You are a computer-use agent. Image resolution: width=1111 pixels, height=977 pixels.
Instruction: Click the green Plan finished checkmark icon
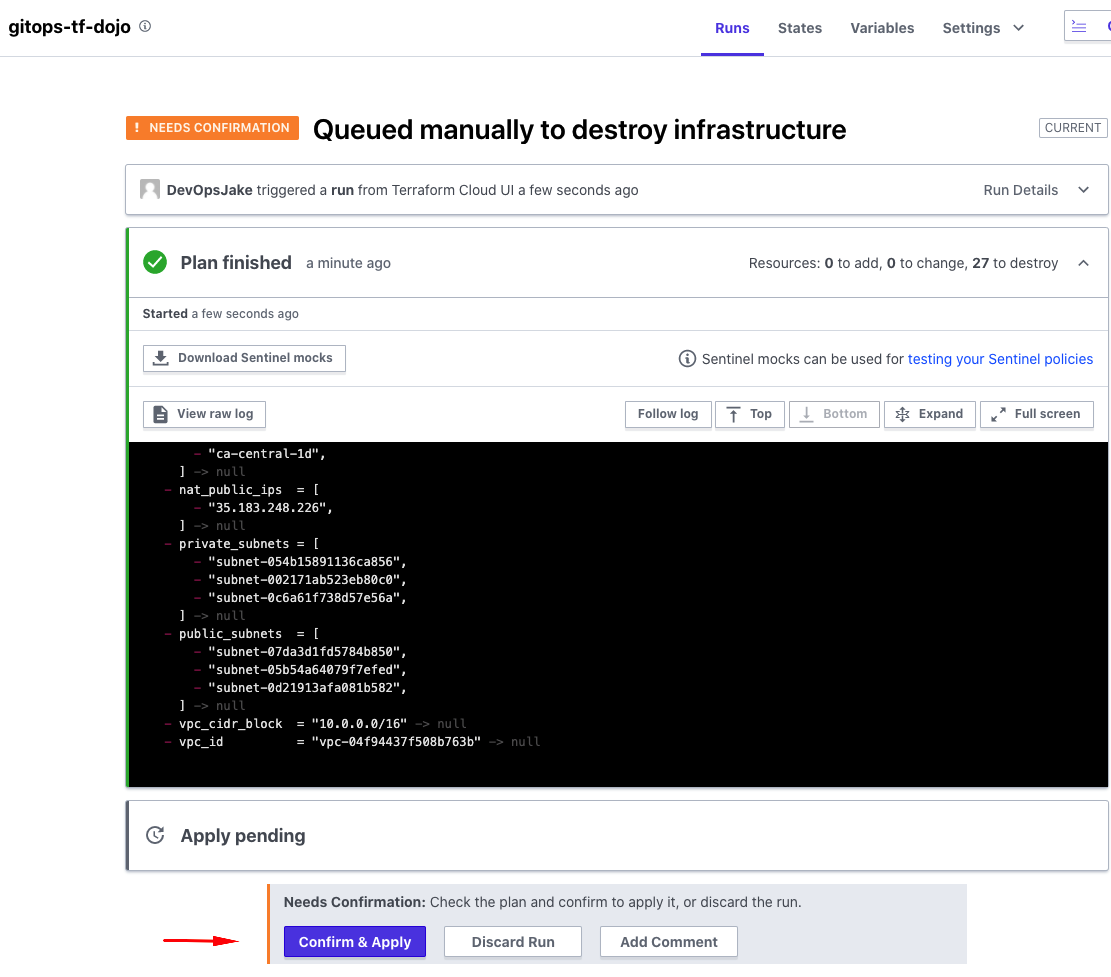154,262
